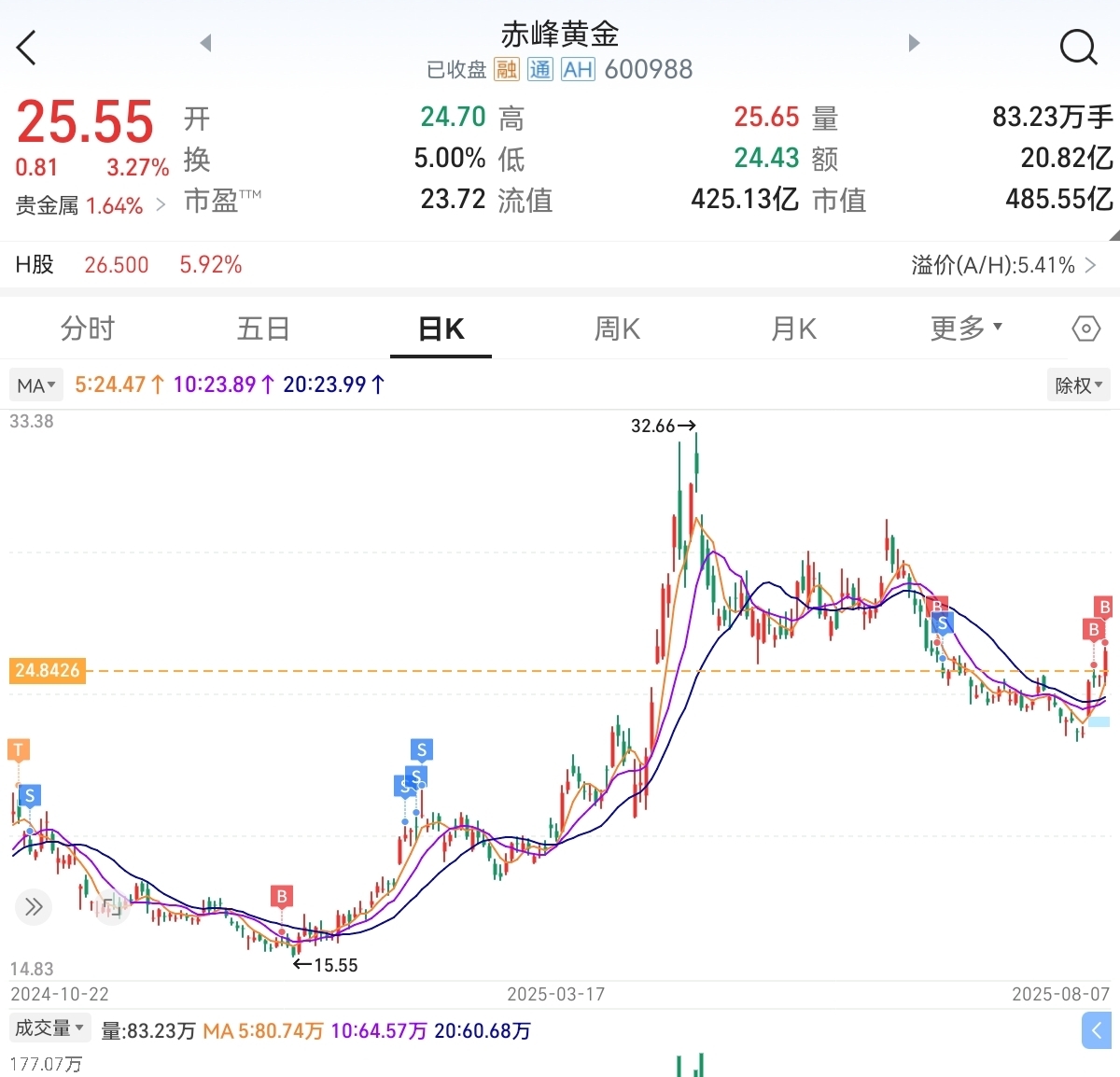Tap market cap 485.55亿 value
This screenshot has height=1077, width=1120.
coord(1059,199)
